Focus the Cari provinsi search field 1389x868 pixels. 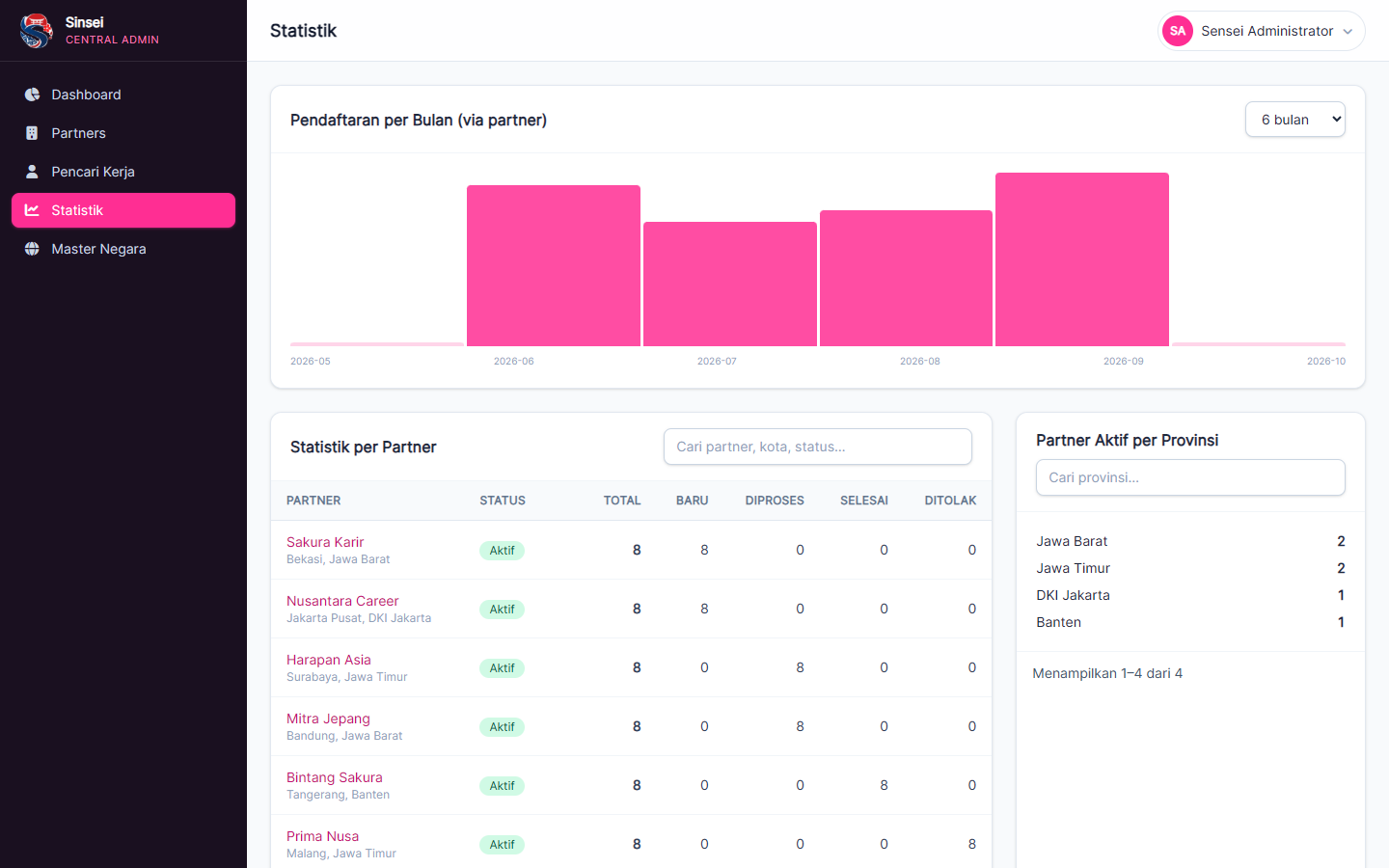coord(1190,477)
